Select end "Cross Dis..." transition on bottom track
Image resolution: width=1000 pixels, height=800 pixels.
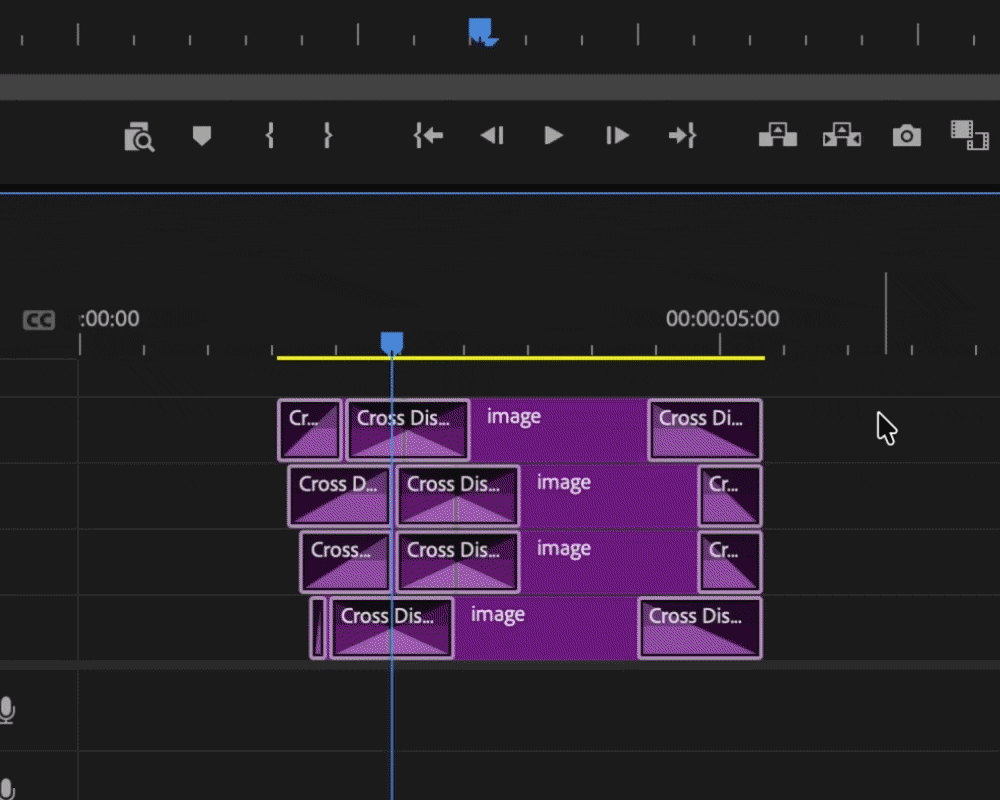click(x=700, y=628)
